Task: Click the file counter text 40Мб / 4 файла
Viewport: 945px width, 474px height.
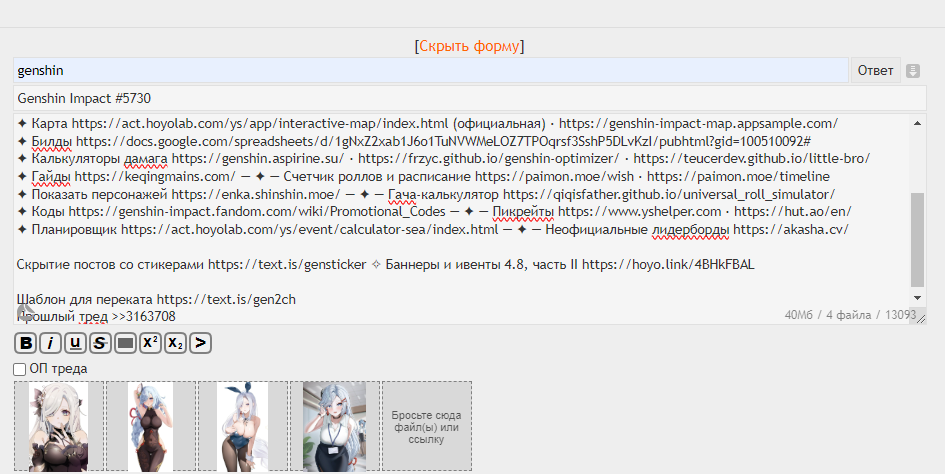Action: coord(828,315)
